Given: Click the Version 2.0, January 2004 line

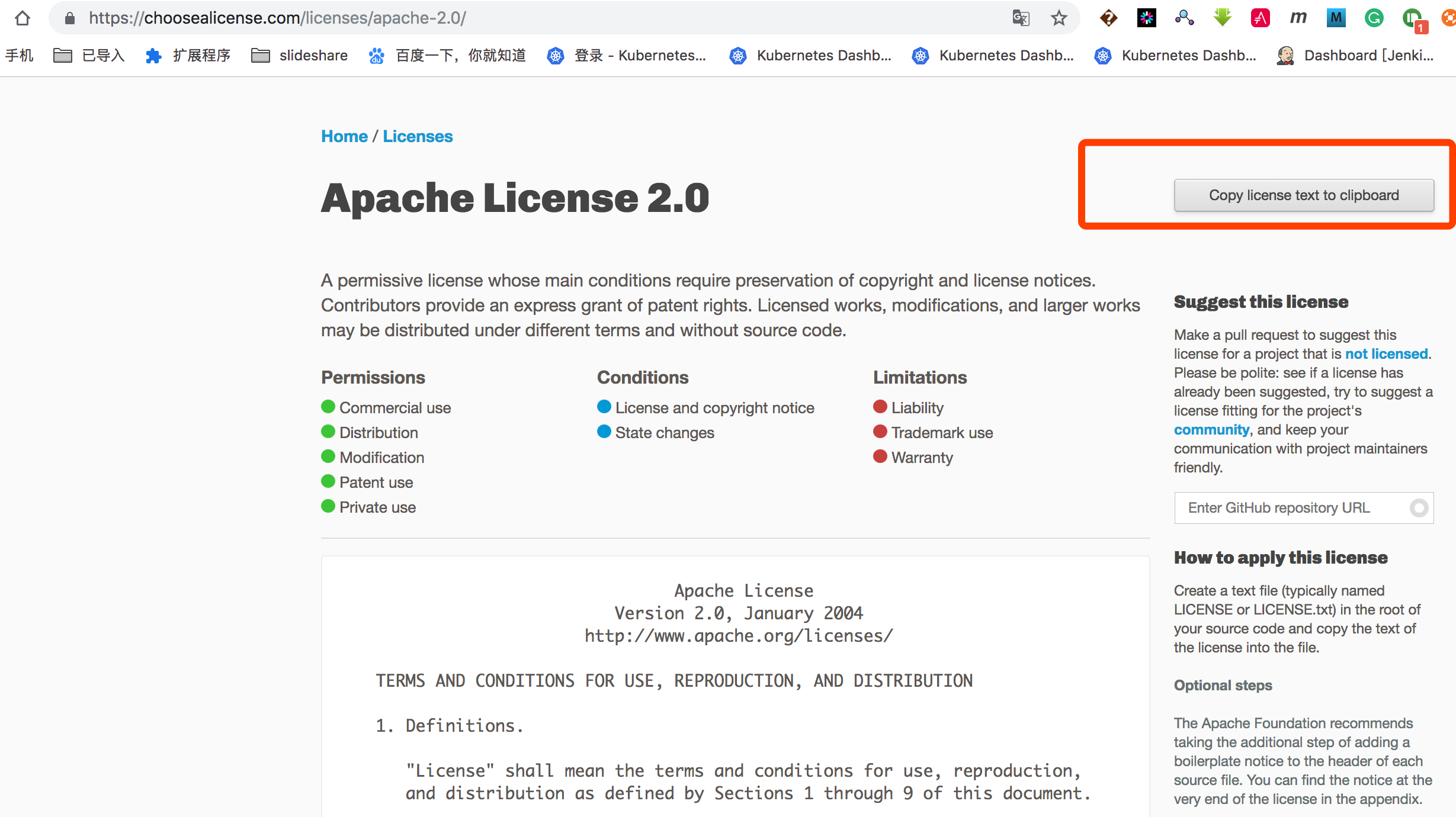Looking at the screenshot, I should pos(739,613).
